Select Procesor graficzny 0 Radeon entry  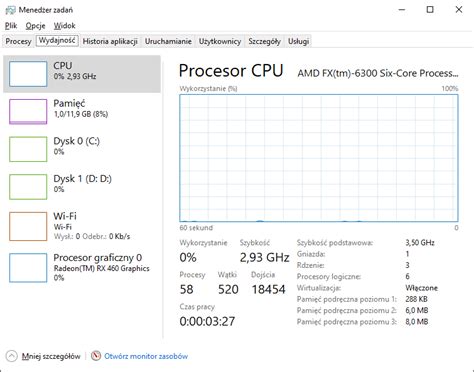pyautogui.click(x=82, y=267)
